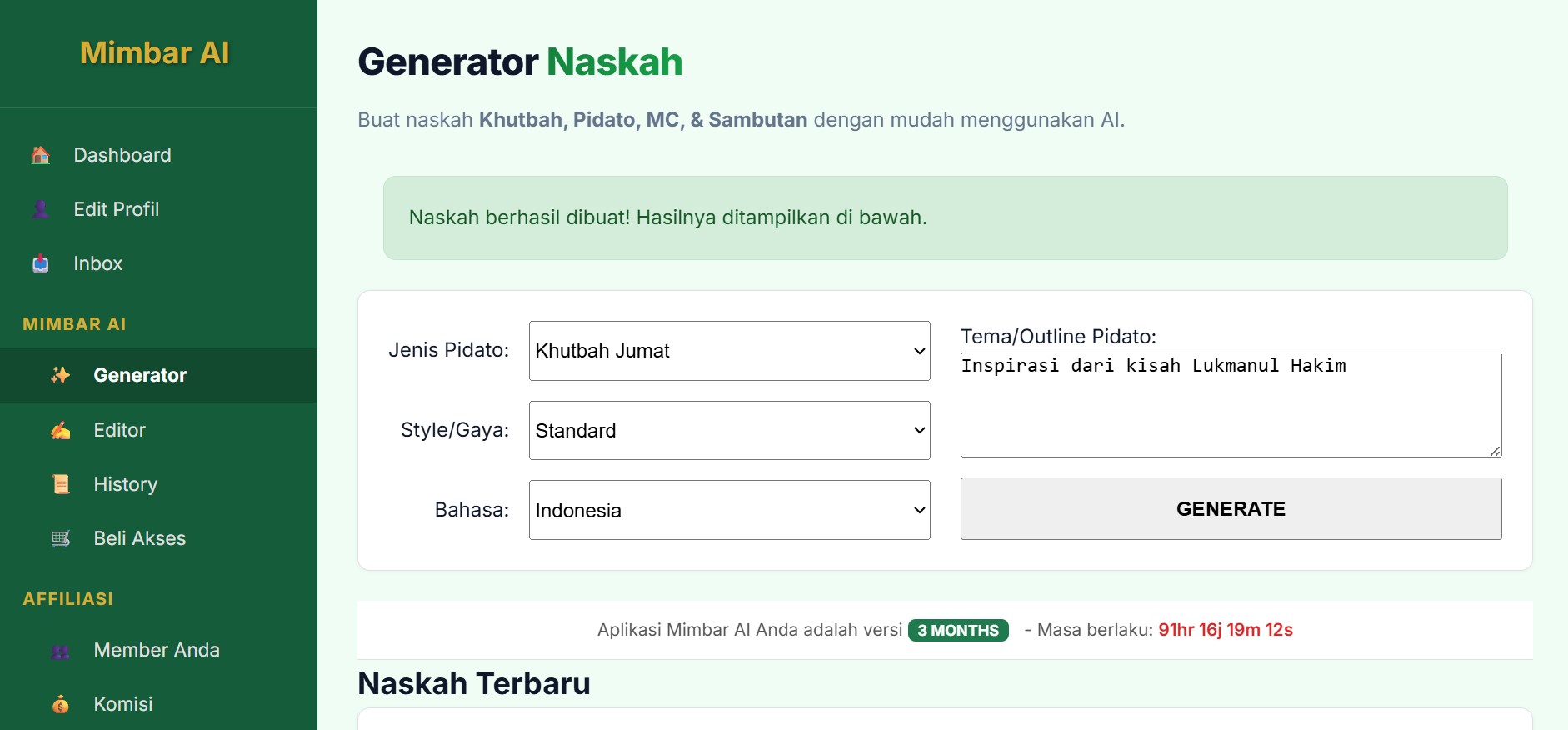The width and height of the screenshot is (1568, 730).
Task: Click the Dashboard house icon
Action: (39, 154)
